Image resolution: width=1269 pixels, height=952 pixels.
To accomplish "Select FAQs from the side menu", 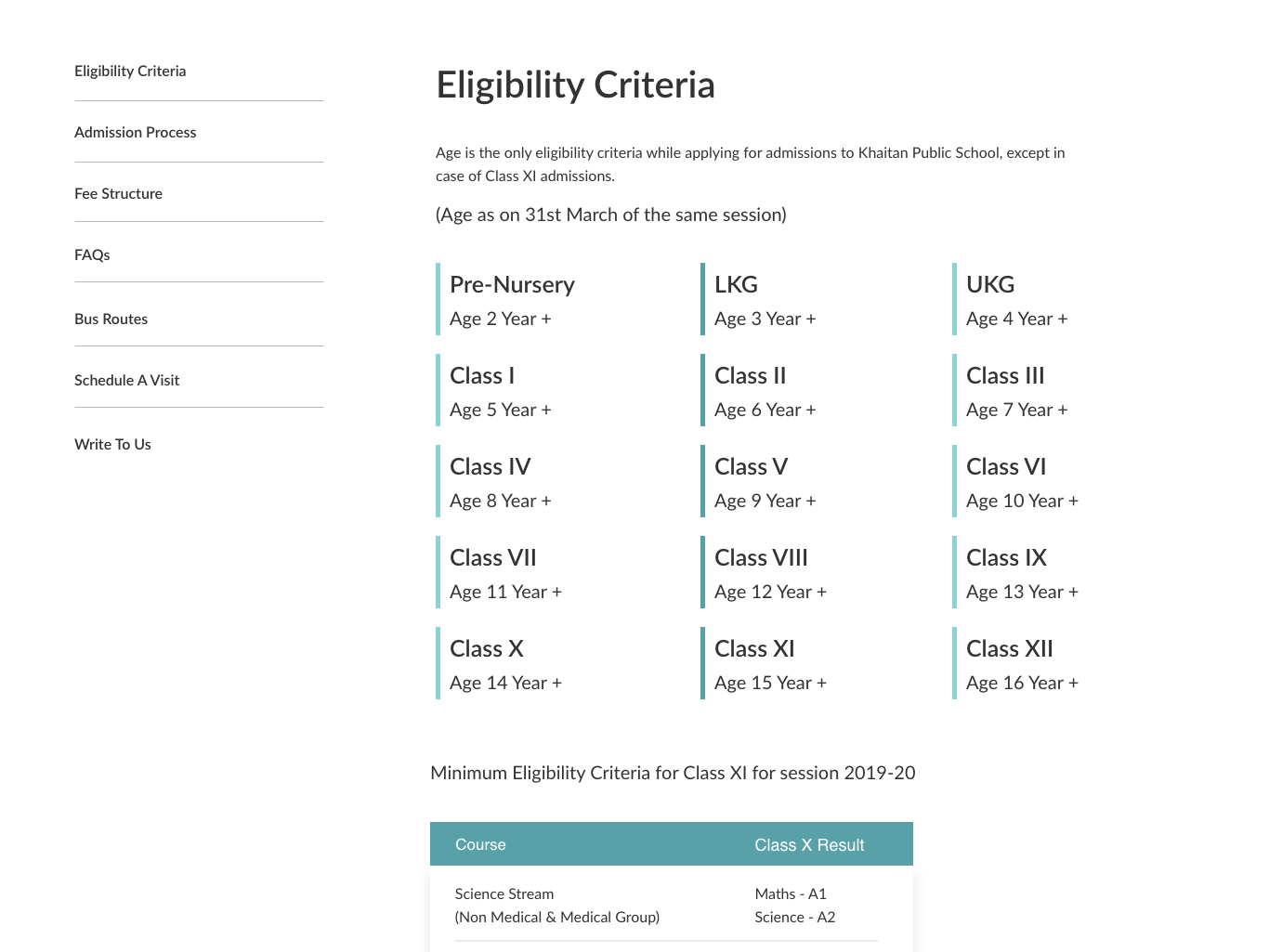I will 92,255.
